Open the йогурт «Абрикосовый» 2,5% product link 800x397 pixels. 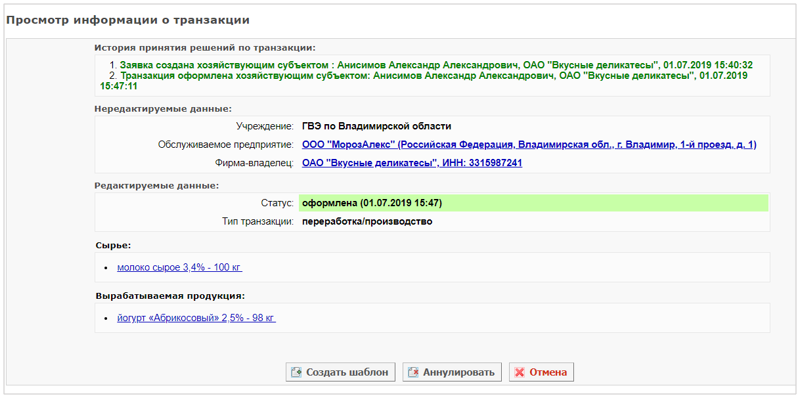click(196, 318)
